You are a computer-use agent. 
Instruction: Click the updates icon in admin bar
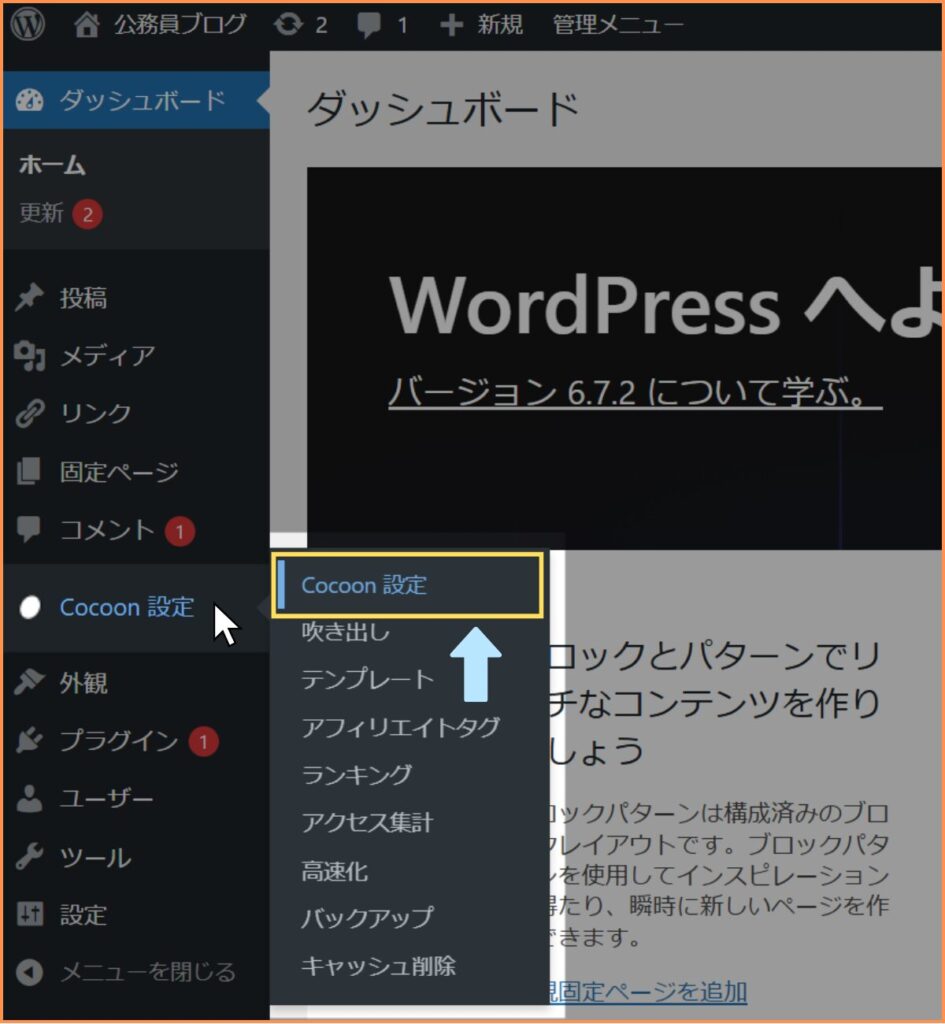tap(289, 25)
